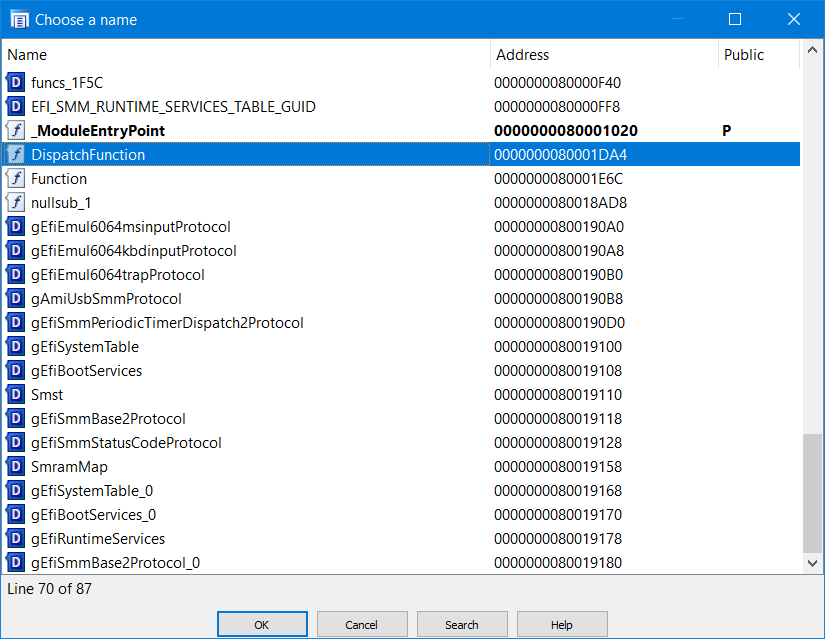Image resolution: width=825 pixels, height=639 pixels.
Task: Select EFI_SMM_RUNTIME_SERVICES_TABLE_GUID name
Action: 173,106
